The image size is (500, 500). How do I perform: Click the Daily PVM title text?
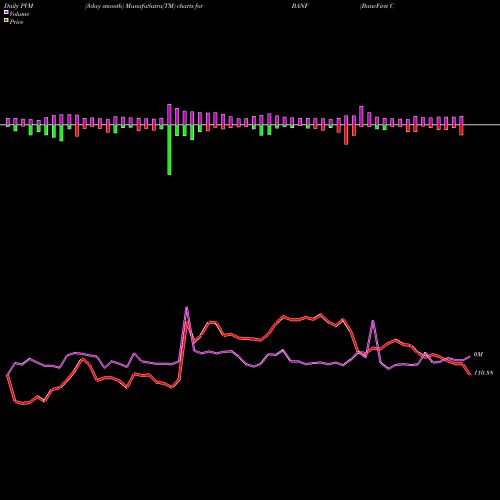click(19, 6)
